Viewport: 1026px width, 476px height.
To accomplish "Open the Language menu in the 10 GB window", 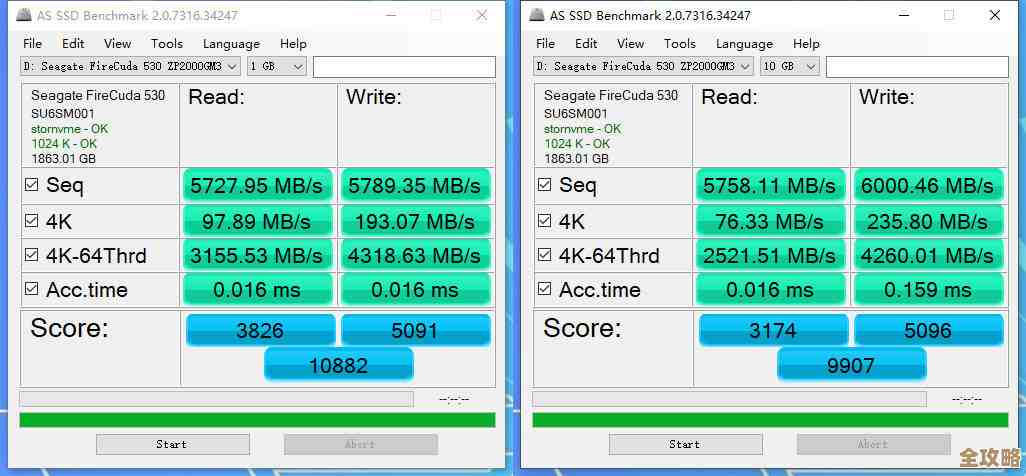I will click(x=744, y=43).
